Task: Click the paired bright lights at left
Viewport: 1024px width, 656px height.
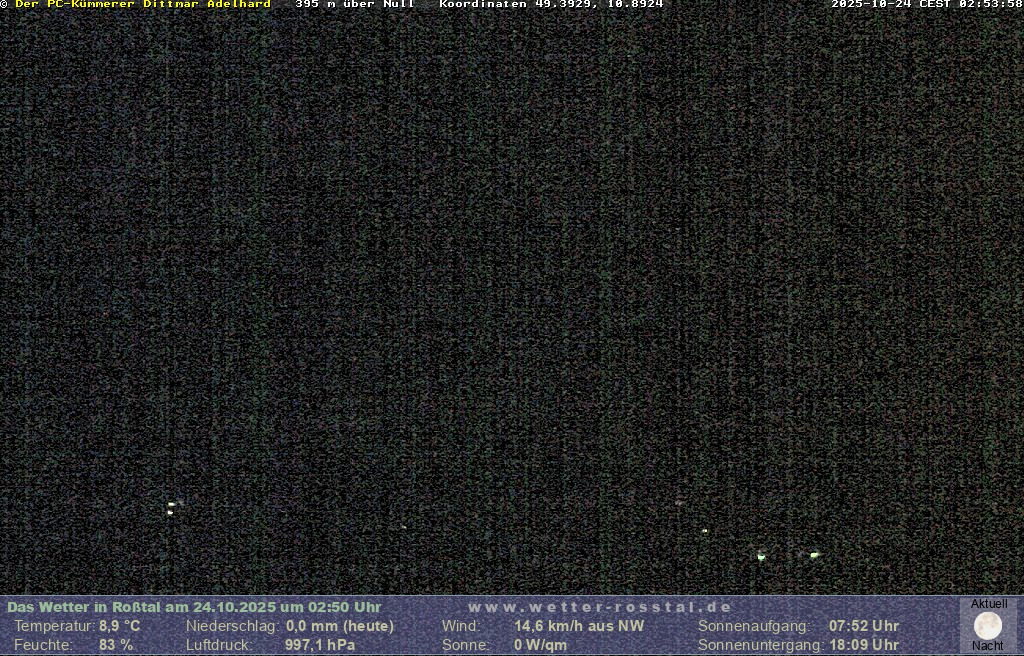Action: point(172,508)
